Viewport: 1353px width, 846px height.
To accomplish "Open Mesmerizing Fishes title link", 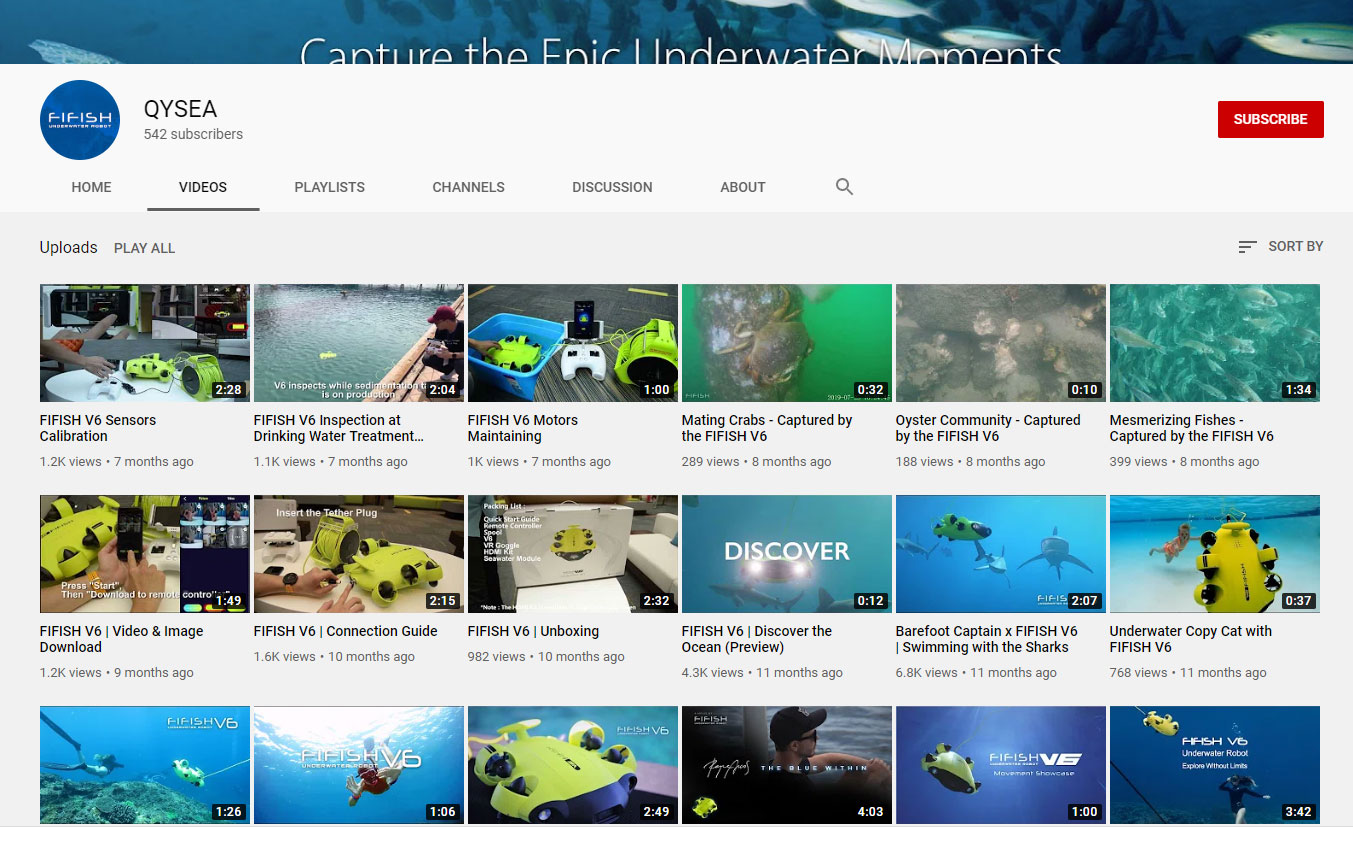I will coord(1192,428).
